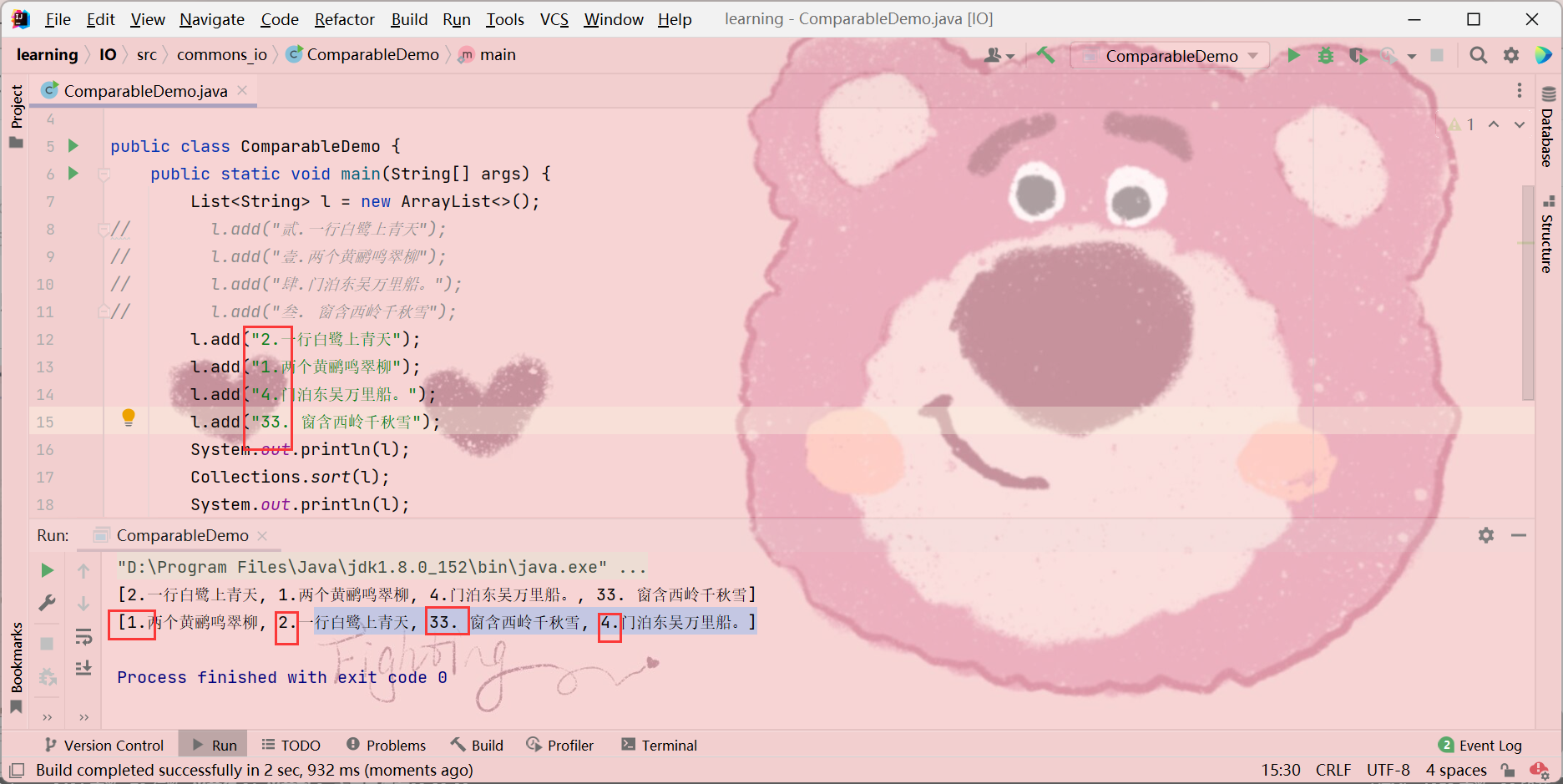1563x784 pixels.
Task: Click the commons_io breadcrumb
Action: click(x=222, y=54)
